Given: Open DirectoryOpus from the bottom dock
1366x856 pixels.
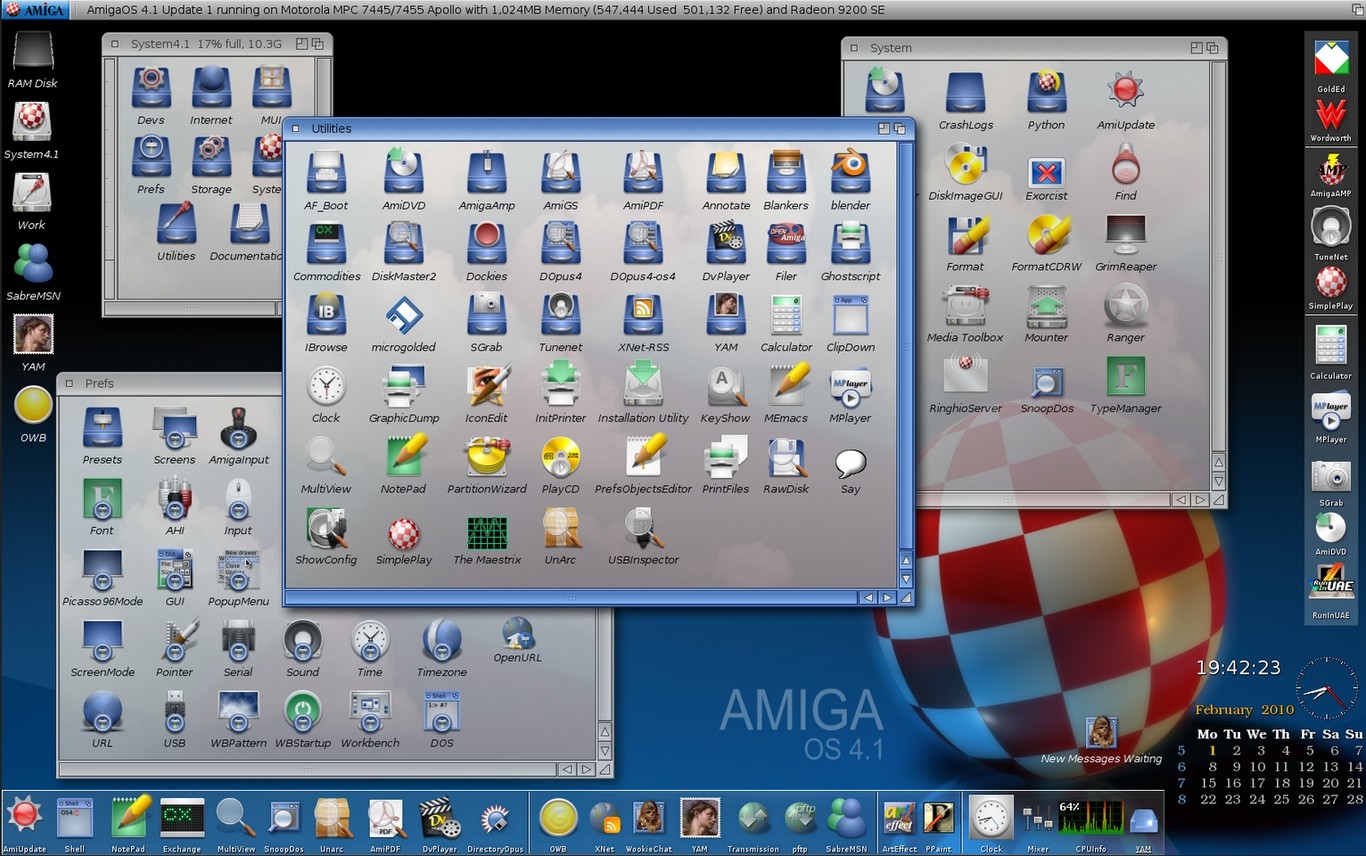Looking at the screenshot, I should tap(494, 818).
